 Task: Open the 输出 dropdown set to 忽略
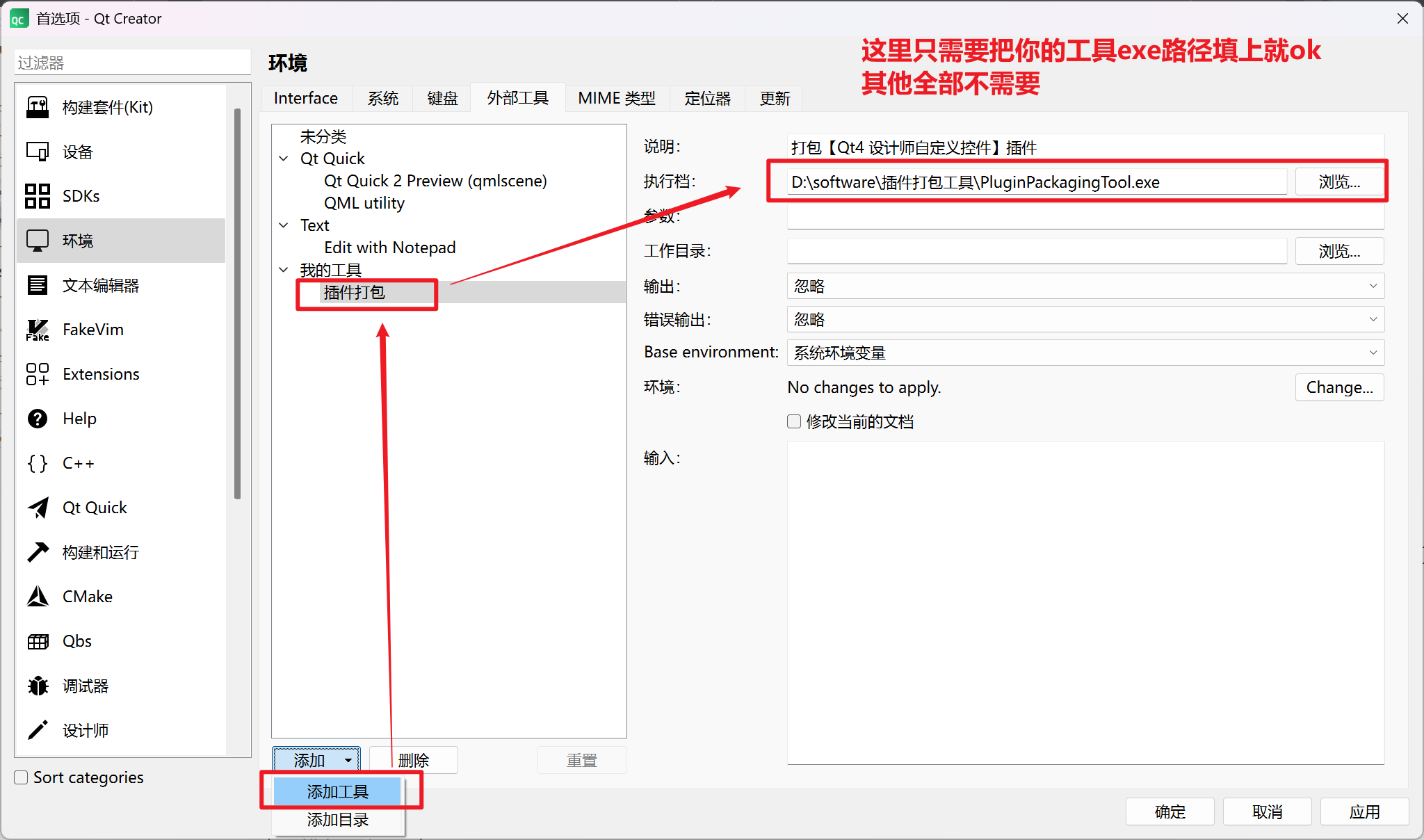point(1085,286)
